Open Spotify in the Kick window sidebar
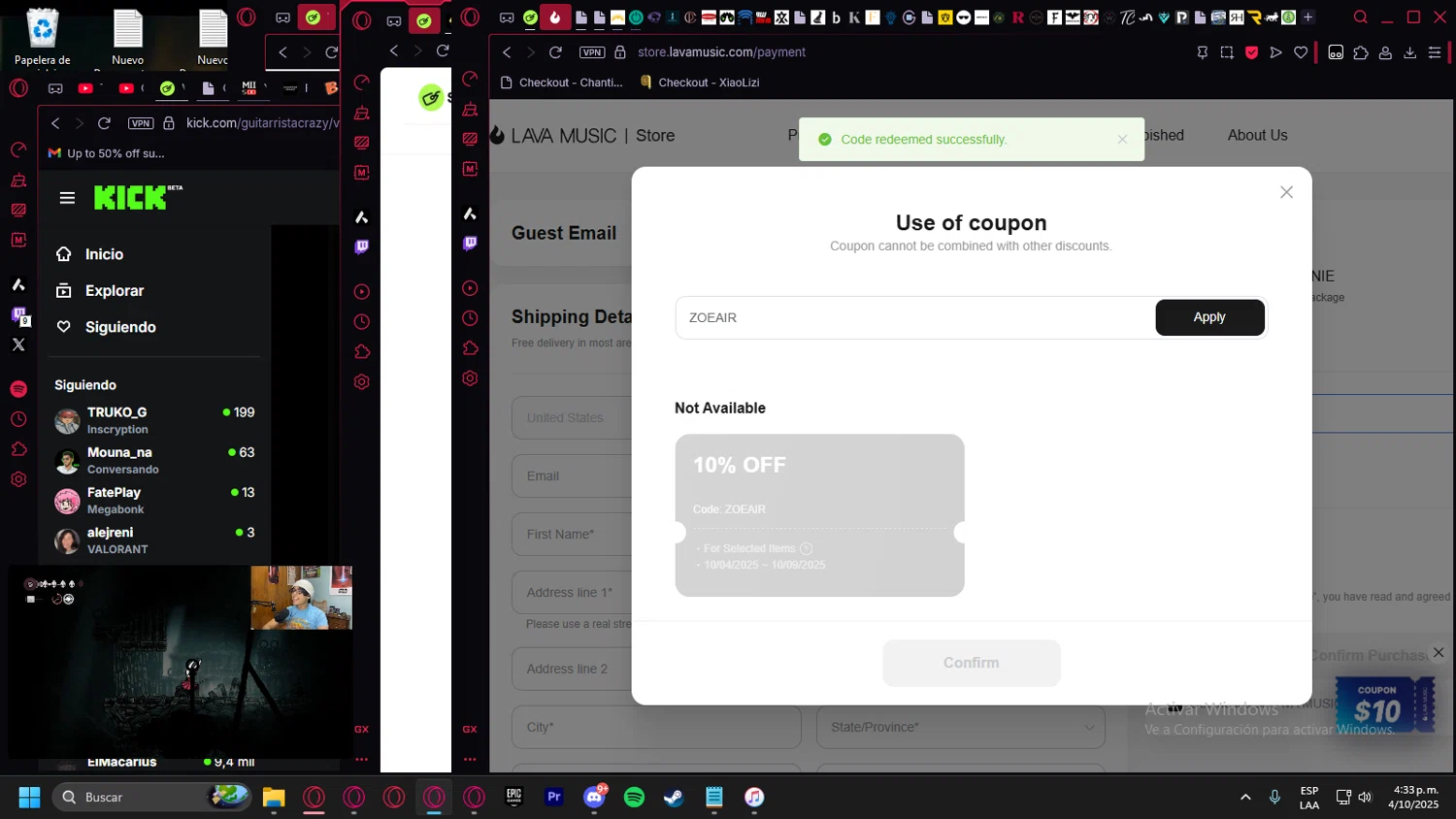The image size is (1456, 819). [x=18, y=389]
